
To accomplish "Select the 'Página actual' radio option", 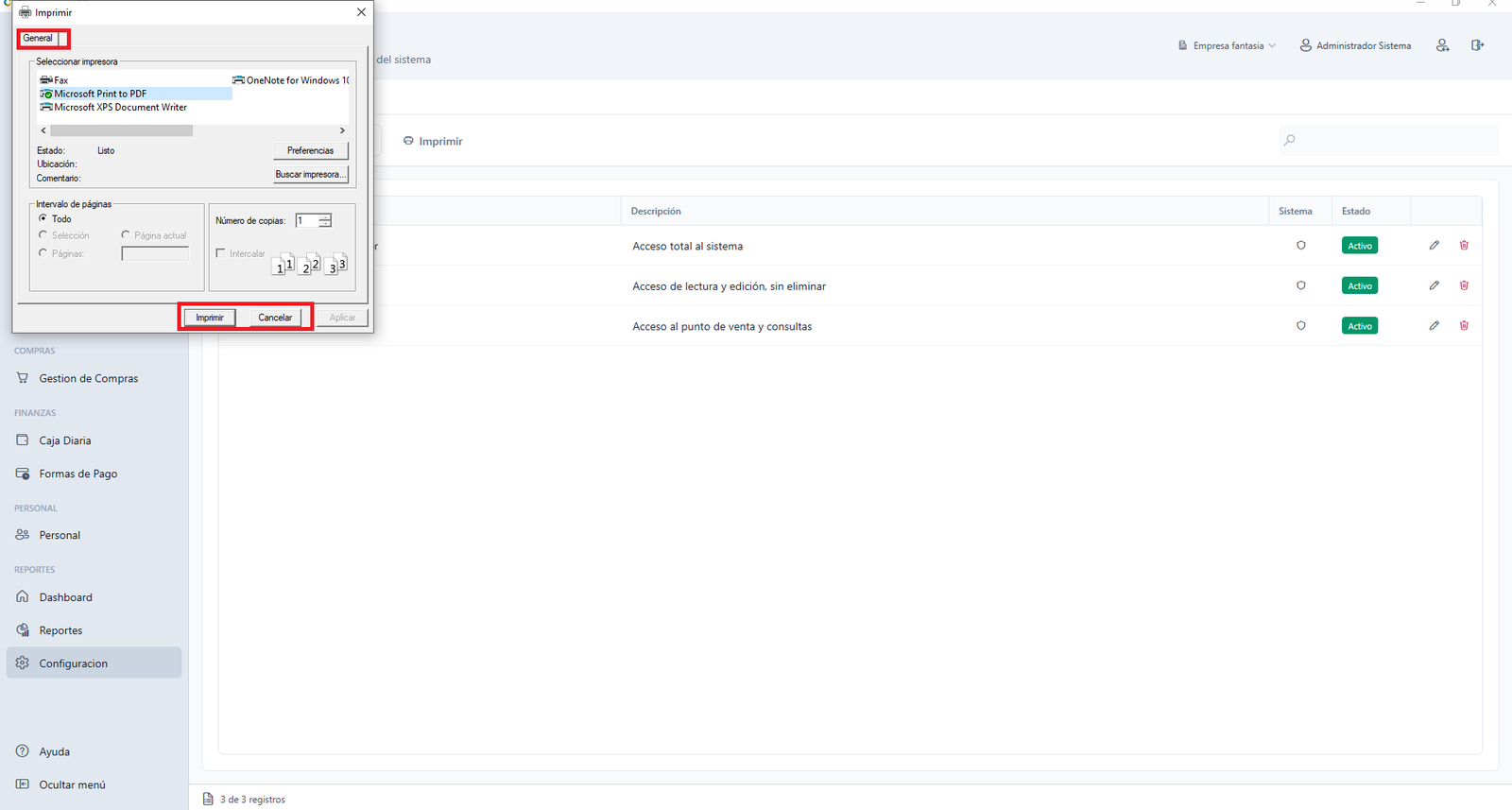I will pyautogui.click(x=125, y=235).
